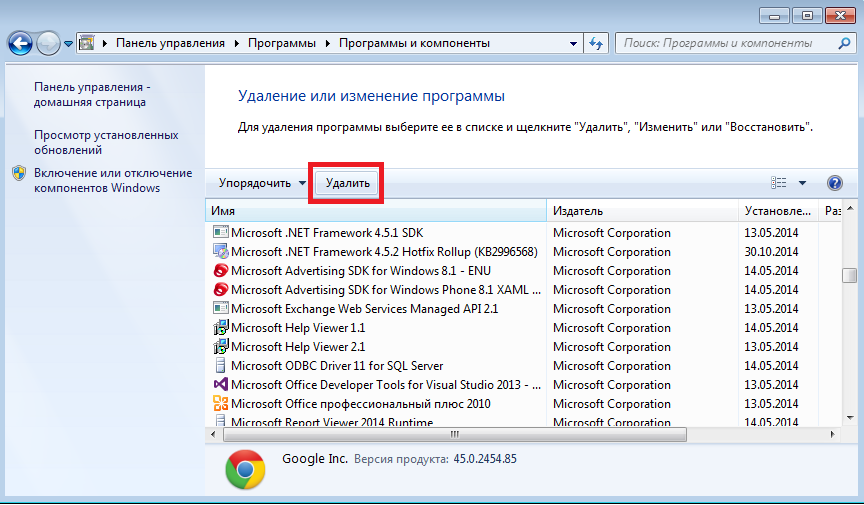The width and height of the screenshot is (864, 505).
Task: Click icon of Advertising SDK Windows Phone 8.1 XAML
Action: pos(220,289)
